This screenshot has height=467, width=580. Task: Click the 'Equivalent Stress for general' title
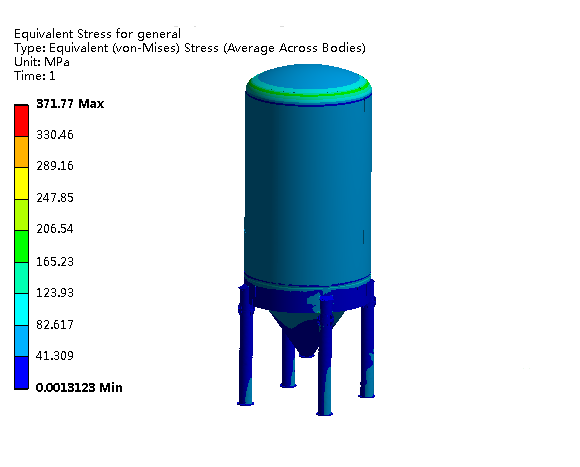[97, 34]
